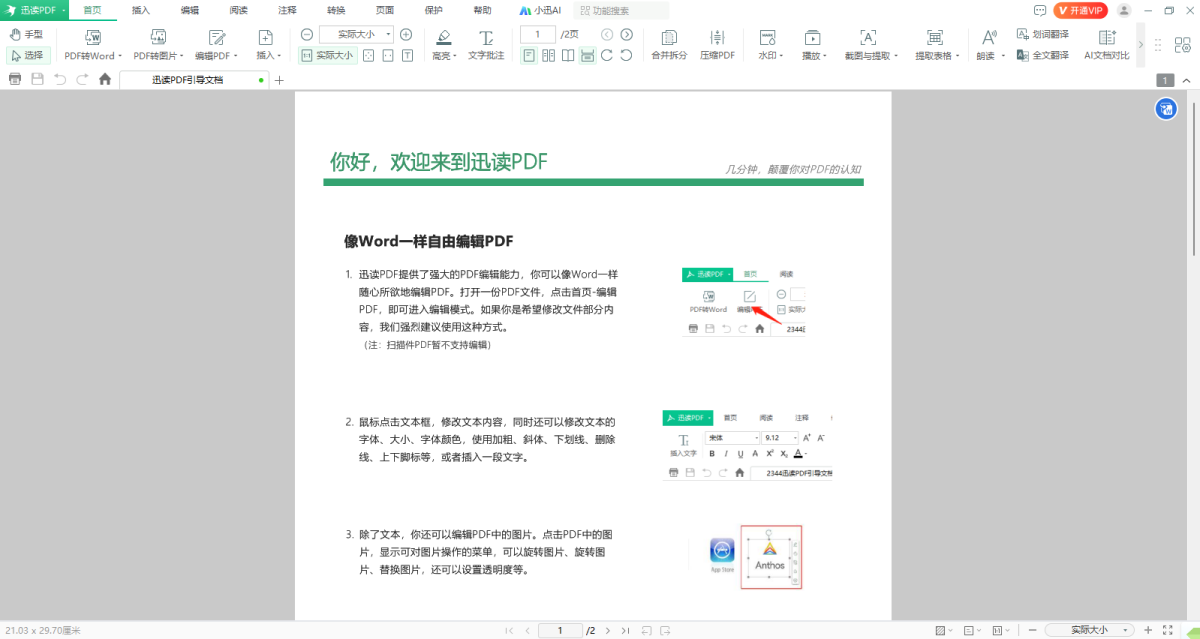Screen dimensions: 1200x639
Task: Click the zoom in plus icon in toolbar
Action: 406,34
